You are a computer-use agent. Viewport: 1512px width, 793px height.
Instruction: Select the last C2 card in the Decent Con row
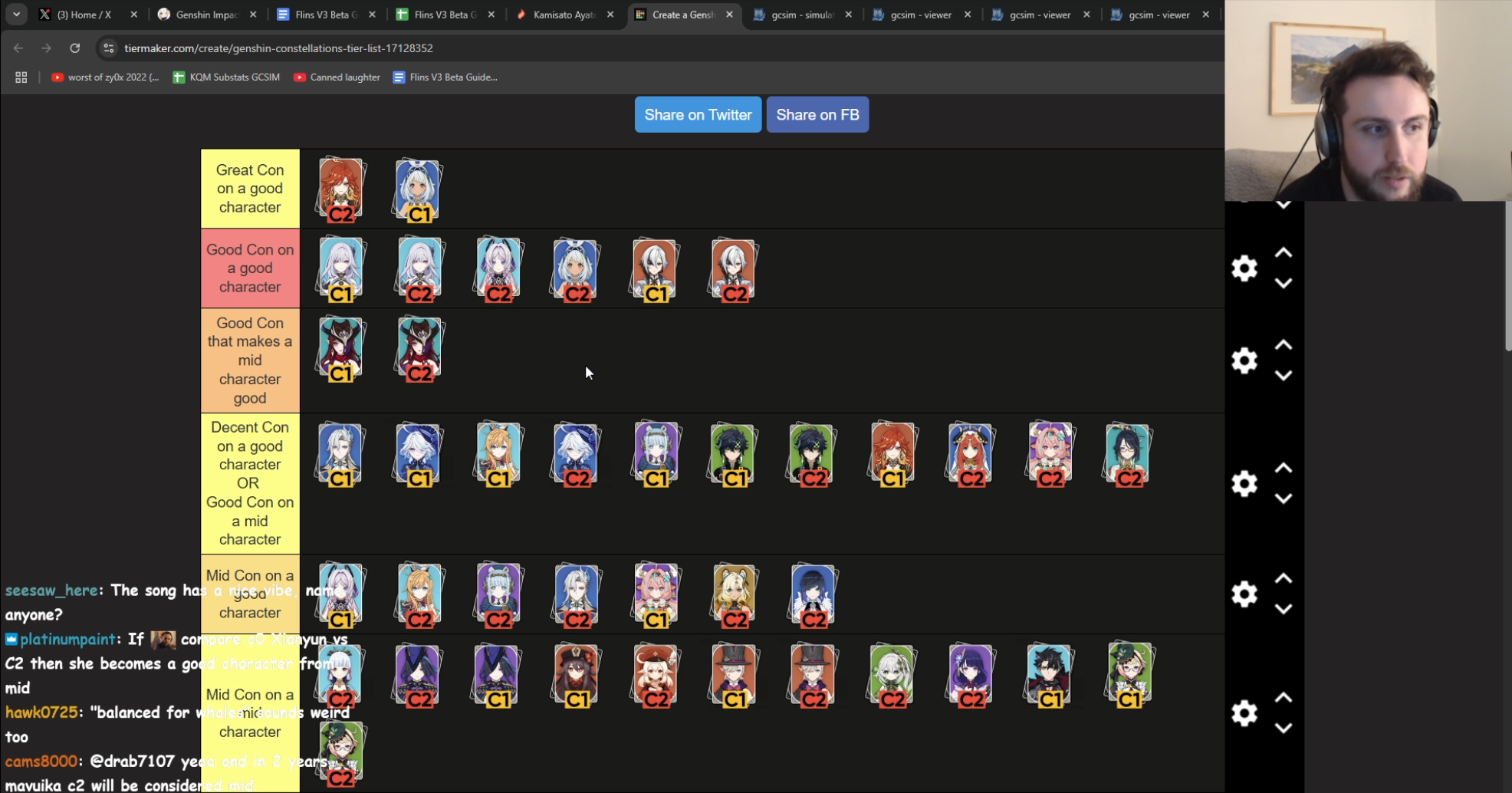tap(1128, 455)
